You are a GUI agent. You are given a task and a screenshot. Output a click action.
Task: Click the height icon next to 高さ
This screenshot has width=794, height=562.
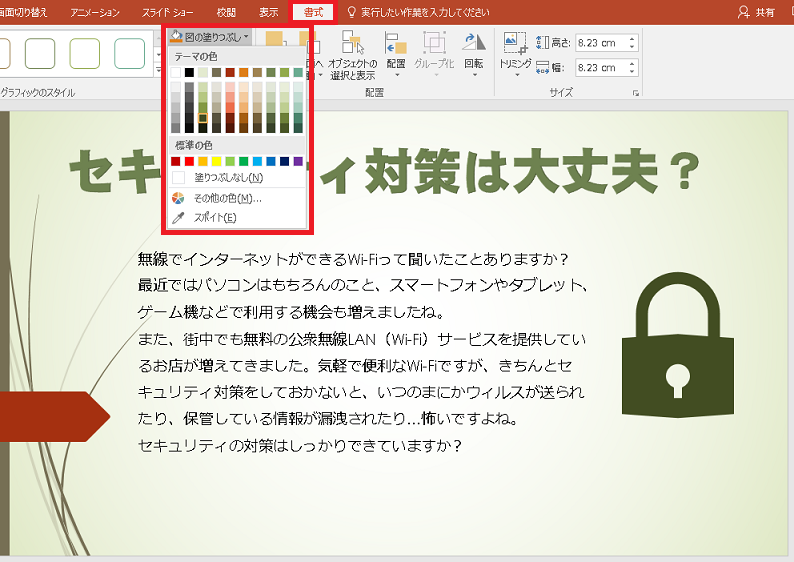(x=542, y=43)
